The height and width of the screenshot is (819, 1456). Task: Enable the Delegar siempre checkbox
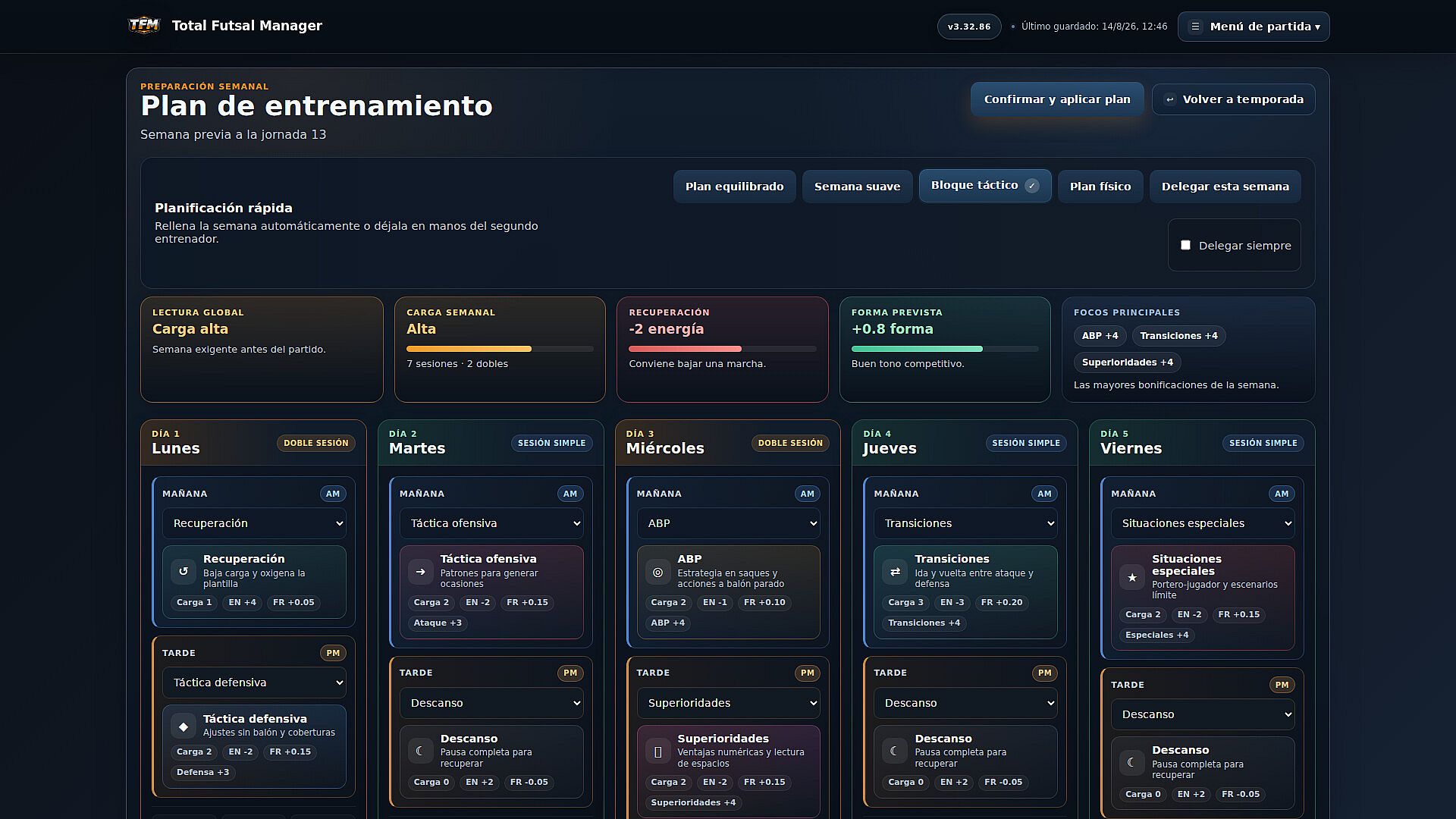[1185, 245]
